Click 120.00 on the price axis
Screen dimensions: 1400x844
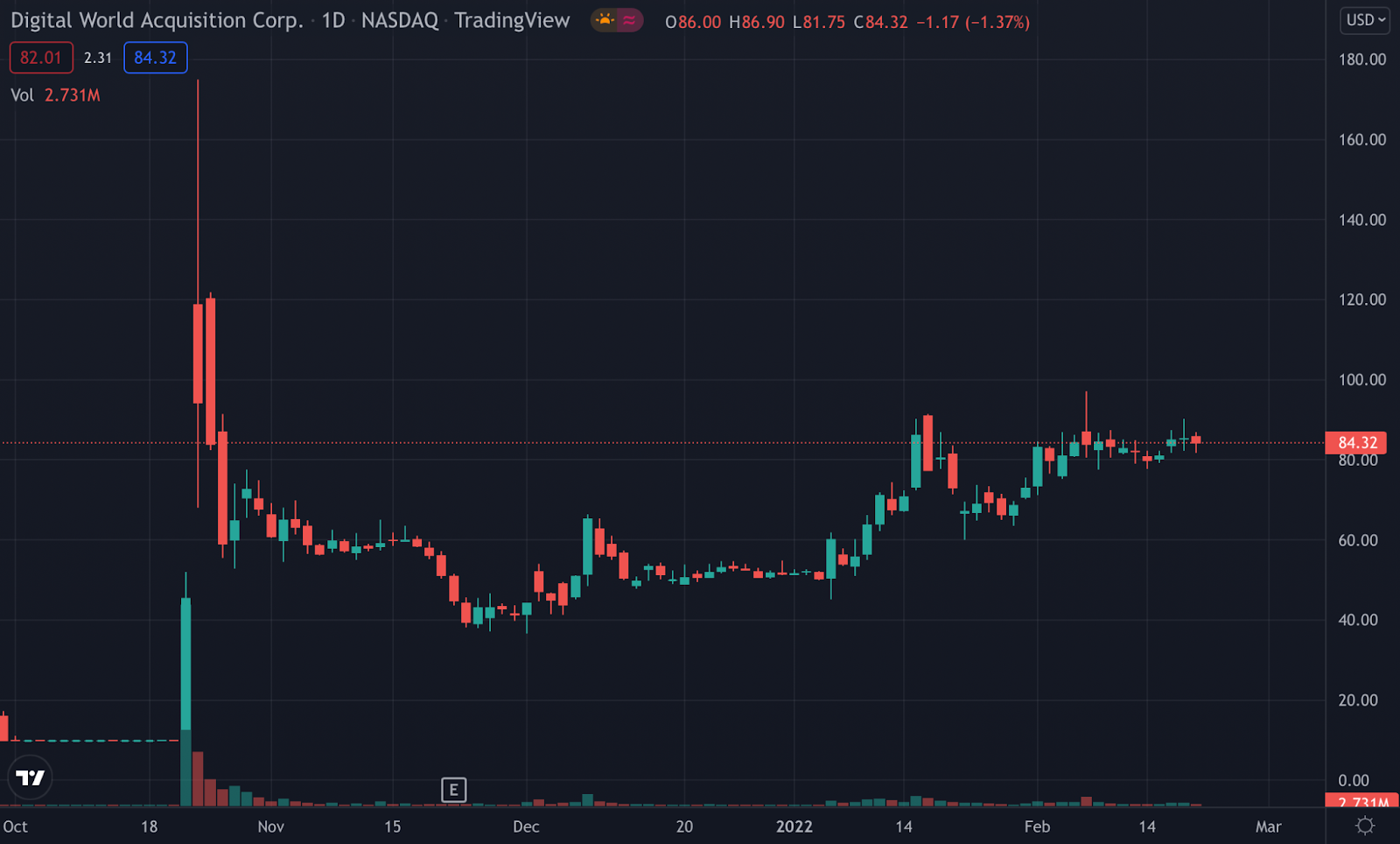[x=1362, y=299]
